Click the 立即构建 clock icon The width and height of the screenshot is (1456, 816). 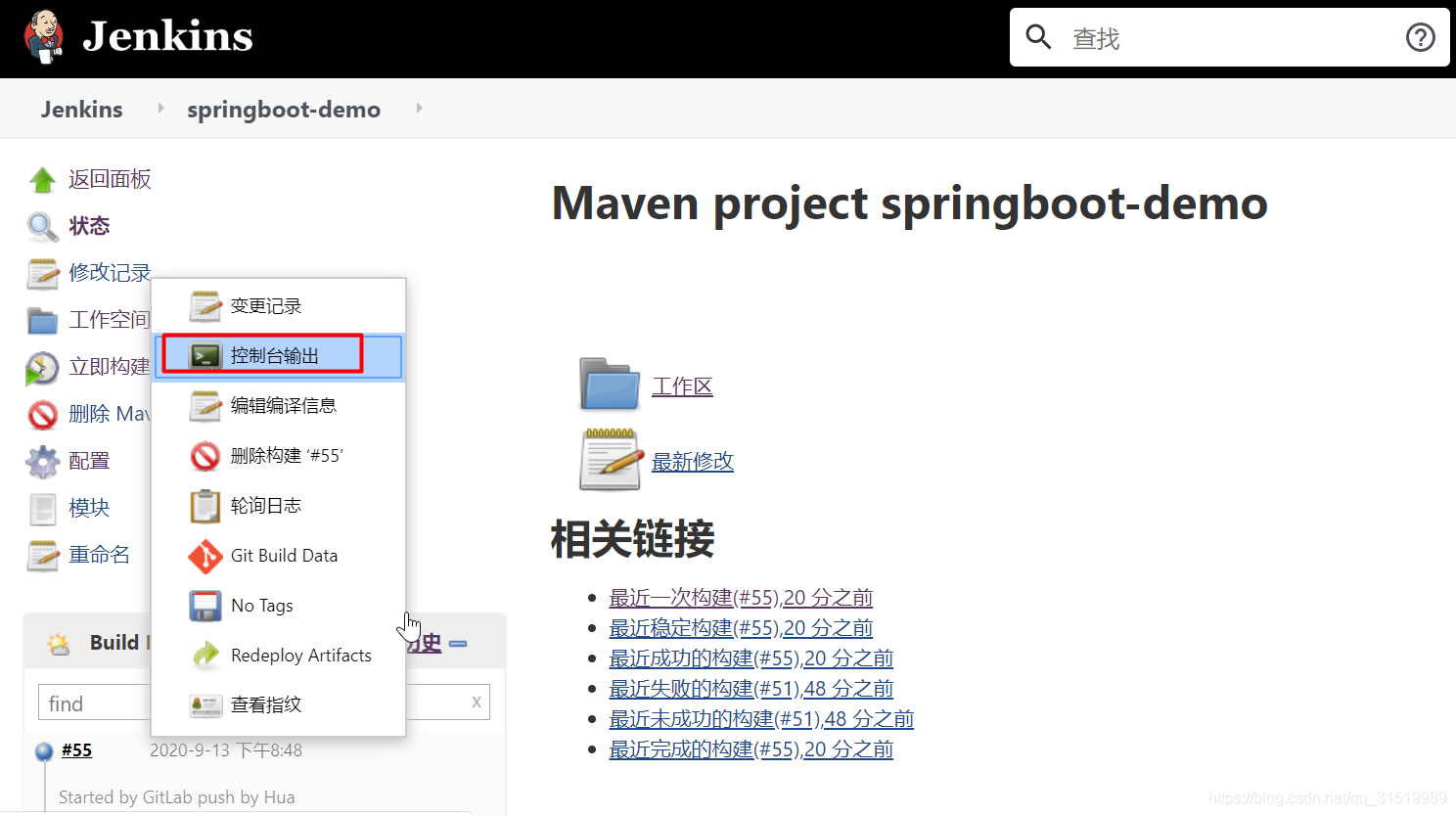[42, 367]
